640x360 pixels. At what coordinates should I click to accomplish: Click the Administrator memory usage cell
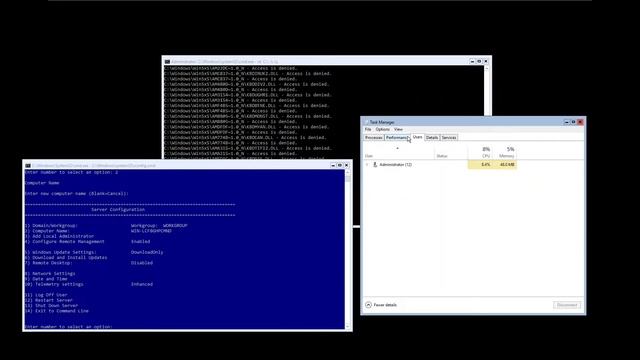pyautogui.click(x=504, y=164)
